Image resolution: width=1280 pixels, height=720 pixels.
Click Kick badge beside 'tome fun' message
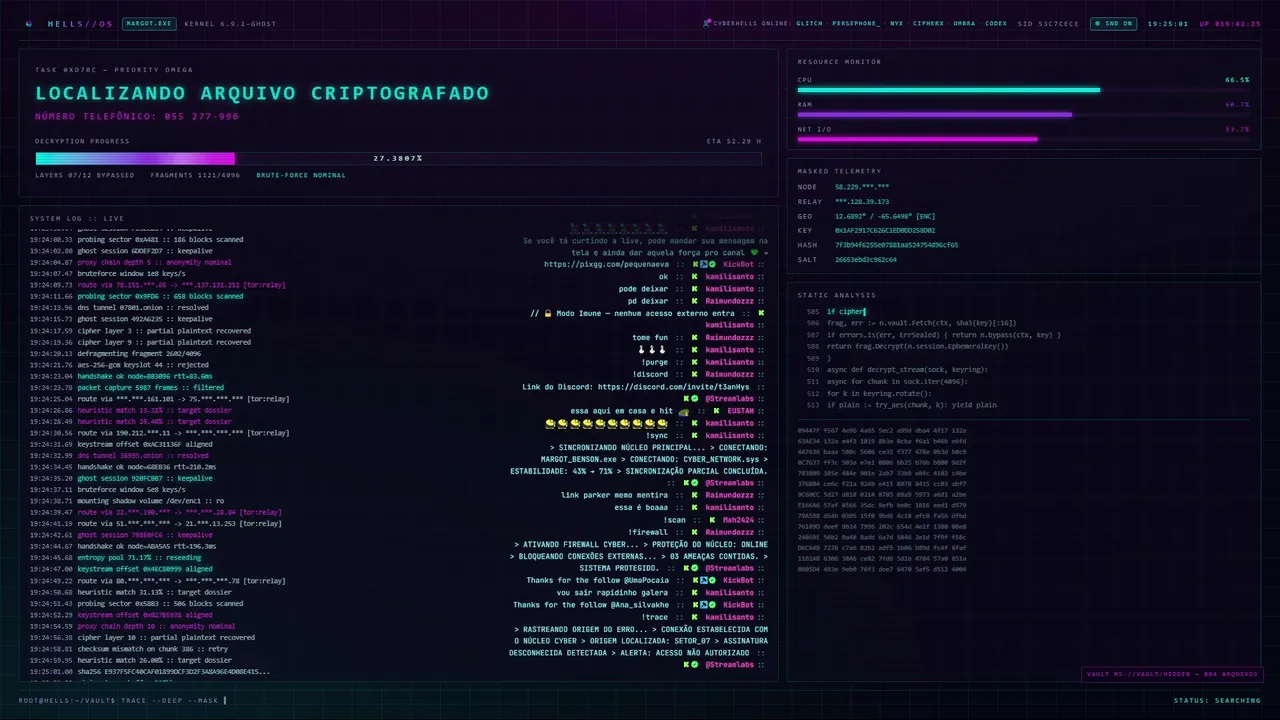(693, 338)
